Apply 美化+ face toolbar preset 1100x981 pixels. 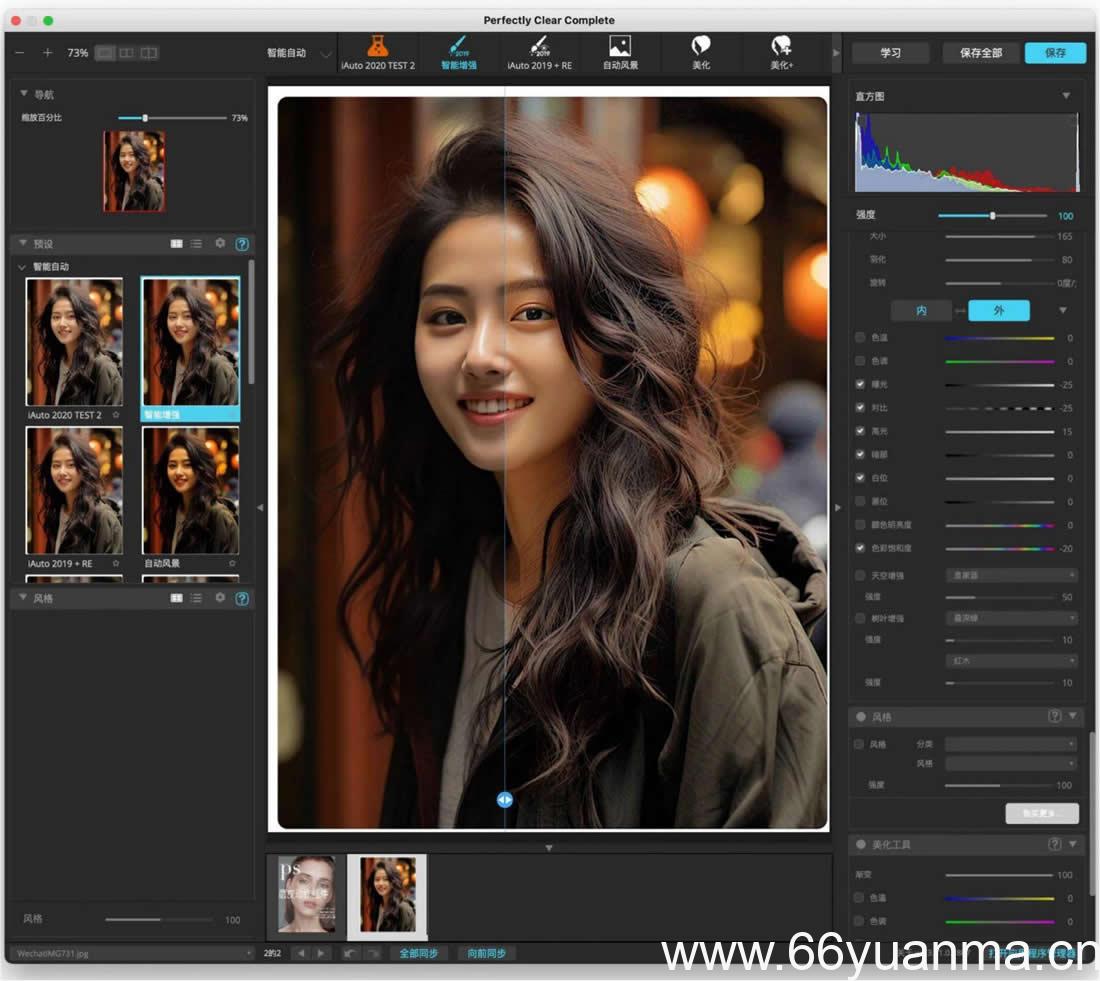(x=782, y=53)
